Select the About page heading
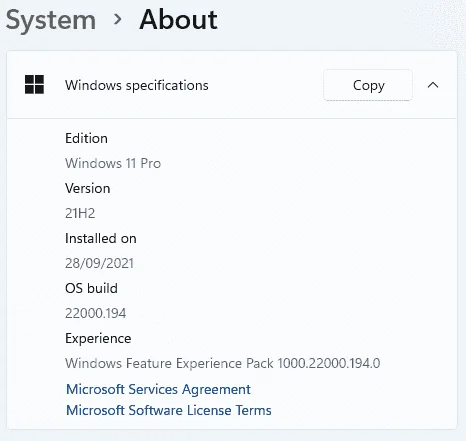 (x=178, y=19)
